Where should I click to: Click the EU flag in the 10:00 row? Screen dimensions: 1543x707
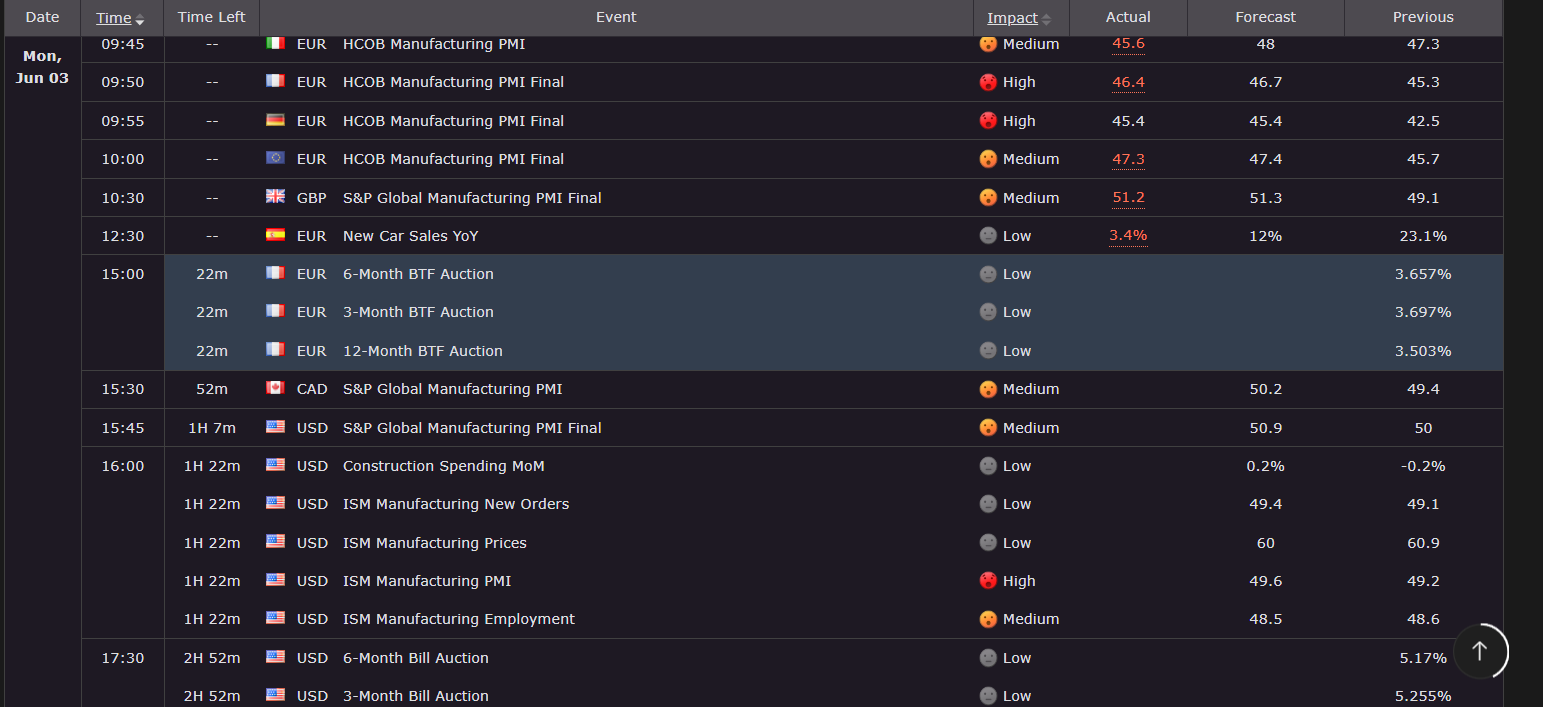coord(275,158)
